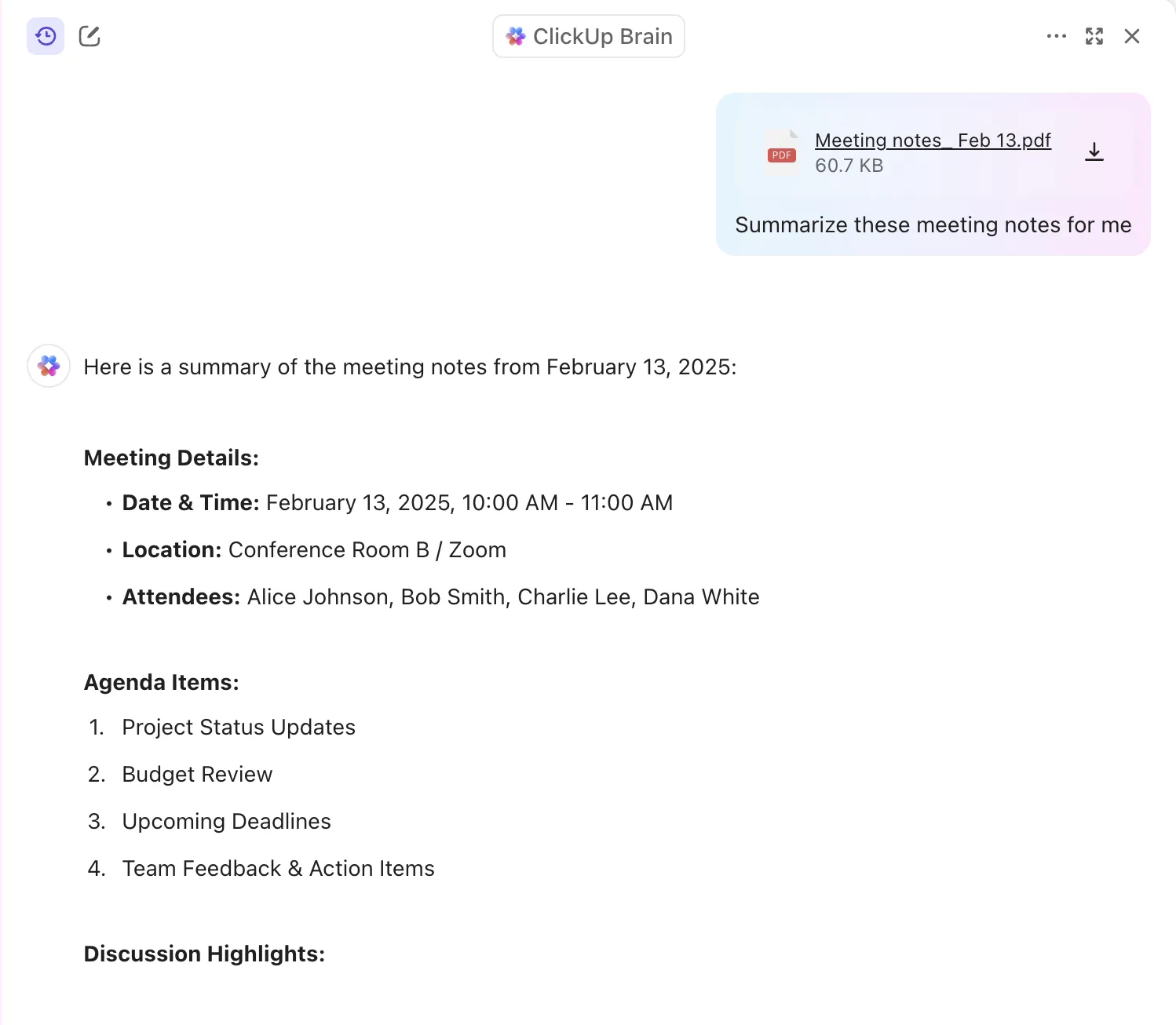This screenshot has width=1176, height=1025.
Task: Click the red PDF file icon
Action: [x=782, y=152]
